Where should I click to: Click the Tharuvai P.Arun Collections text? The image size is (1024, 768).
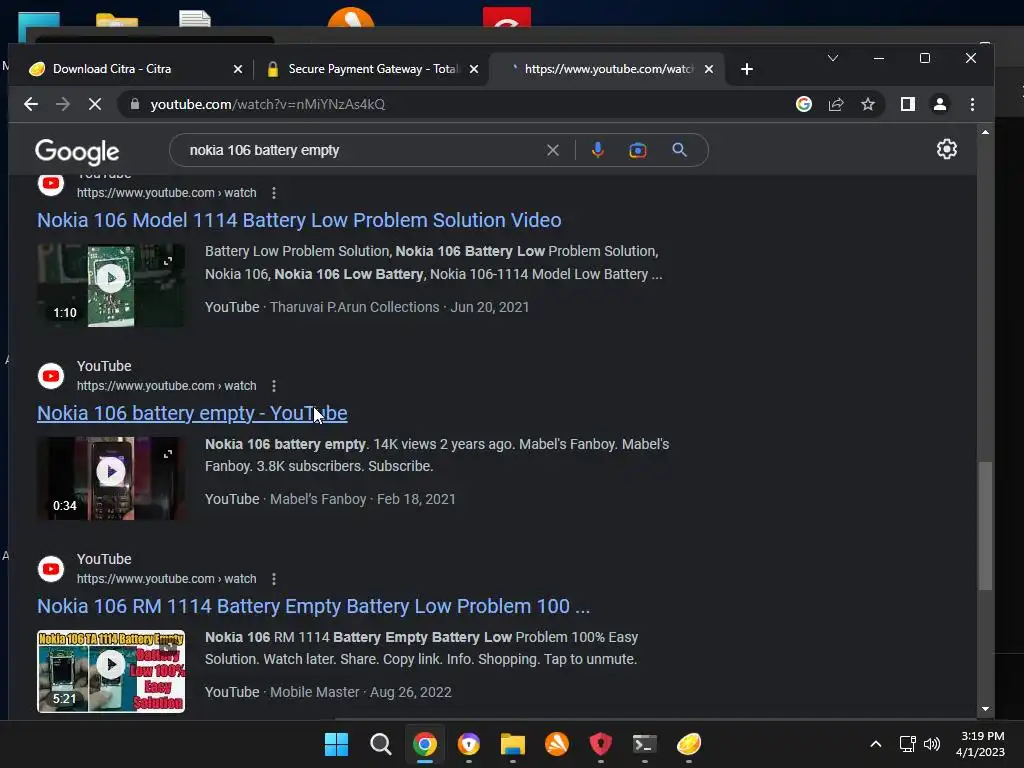pyautogui.click(x=355, y=308)
